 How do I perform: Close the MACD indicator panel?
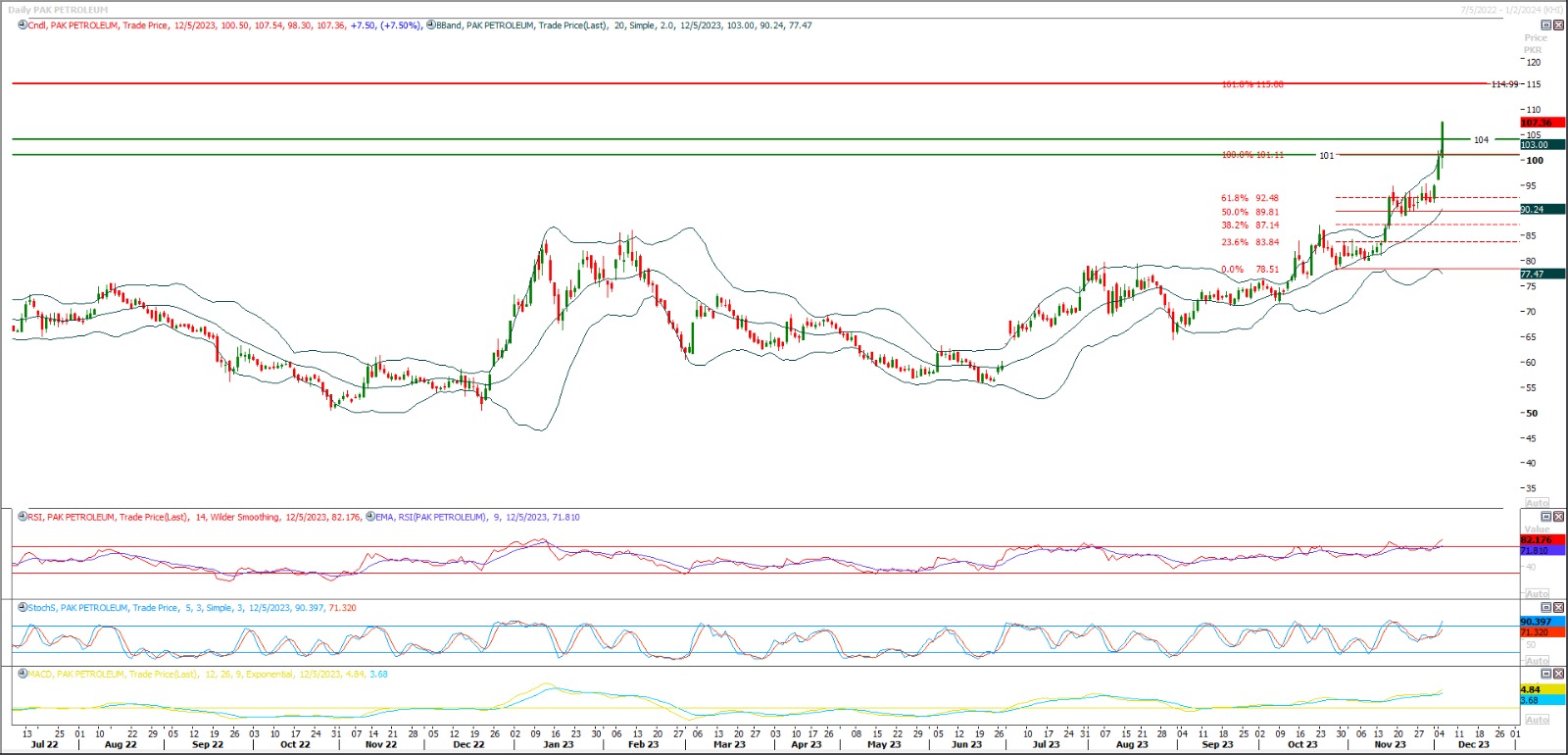(1559, 674)
